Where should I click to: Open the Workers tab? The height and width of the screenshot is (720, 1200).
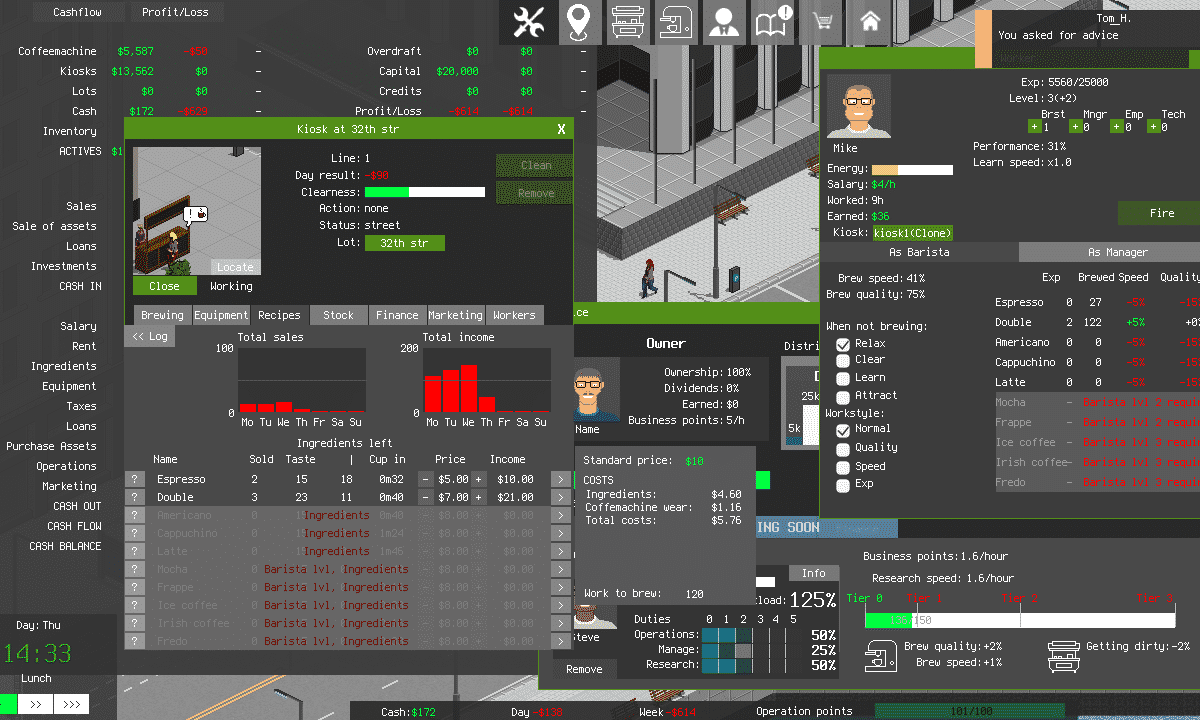(x=515, y=315)
